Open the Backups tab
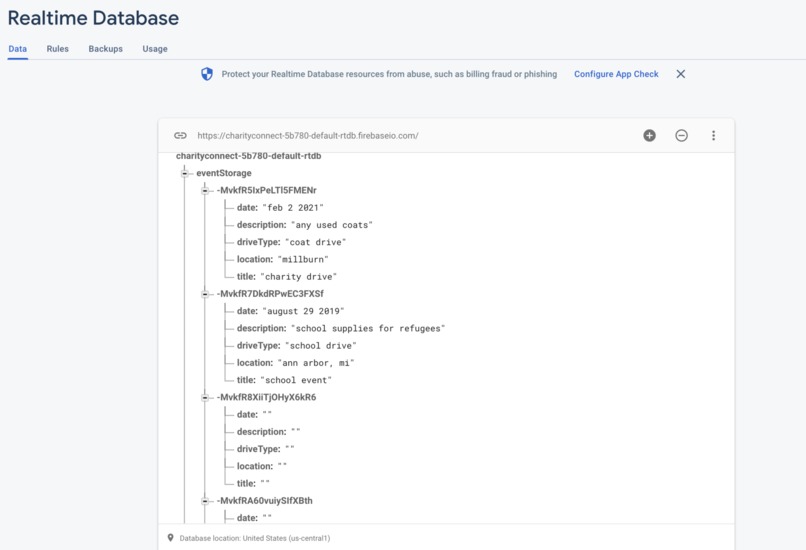Image resolution: width=806 pixels, height=550 pixels. (105, 49)
